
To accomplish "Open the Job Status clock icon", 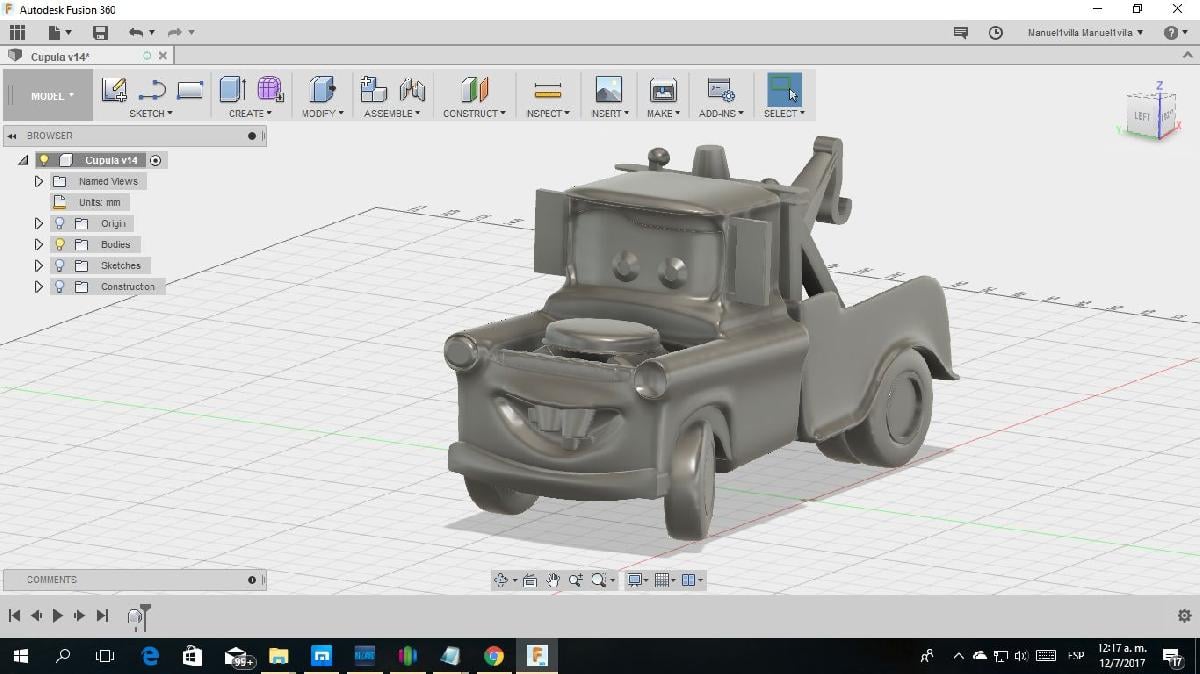I will (996, 32).
